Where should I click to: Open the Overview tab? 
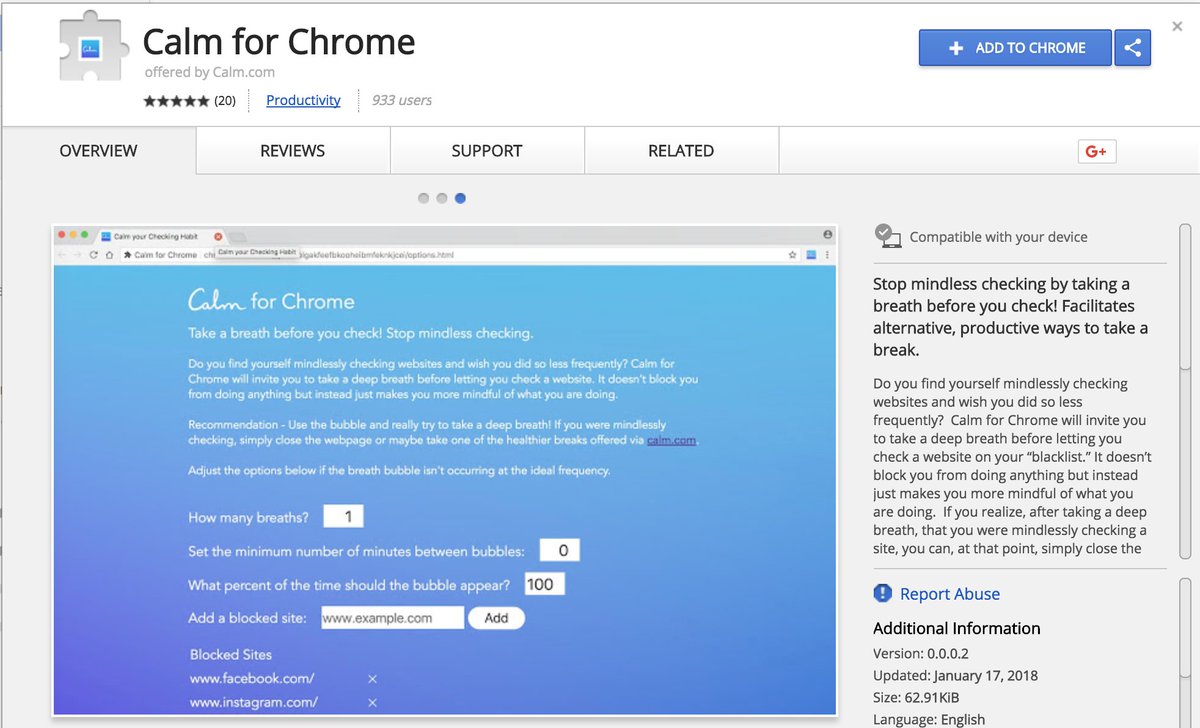[x=98, y=151]
